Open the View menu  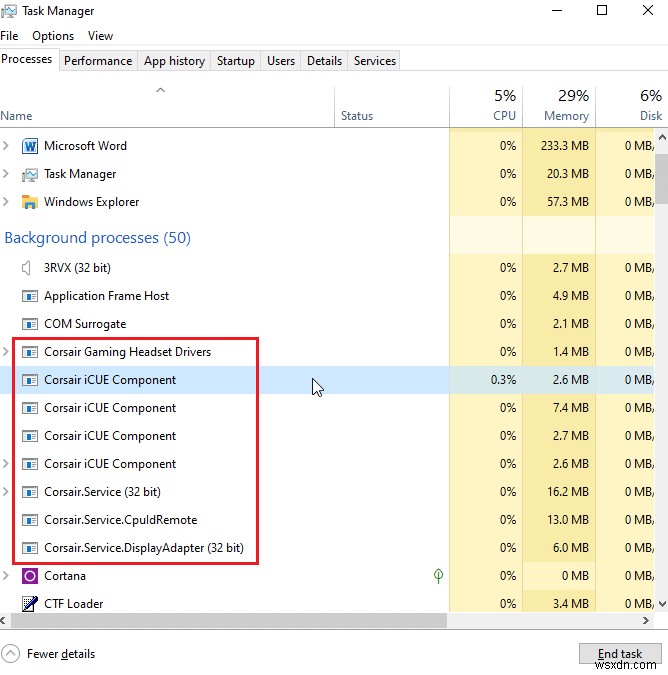tap(100, 36)
